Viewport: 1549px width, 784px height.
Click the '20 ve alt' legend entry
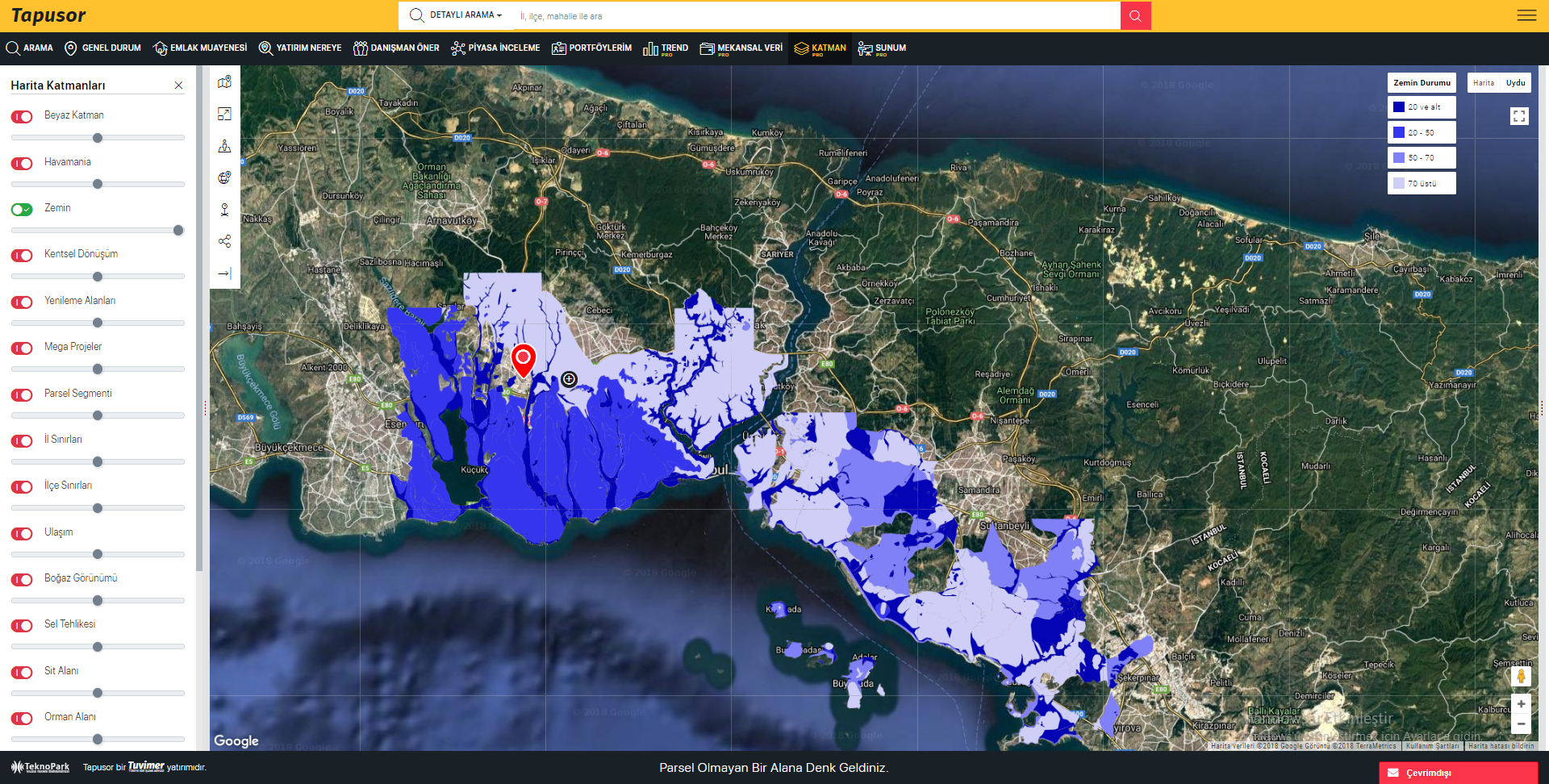(1422, 107)
